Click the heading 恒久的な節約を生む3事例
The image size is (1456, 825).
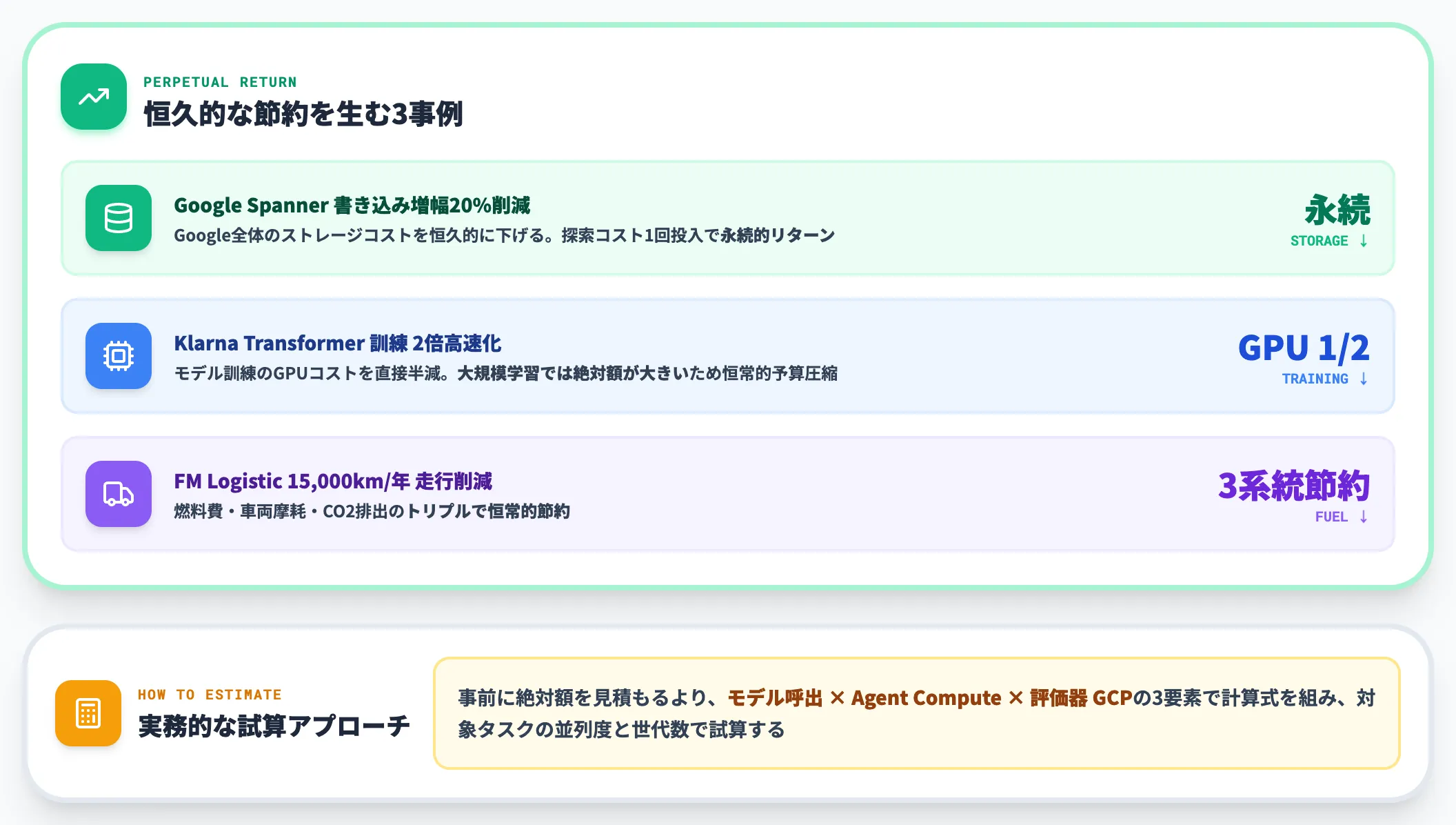click(303, 114)
